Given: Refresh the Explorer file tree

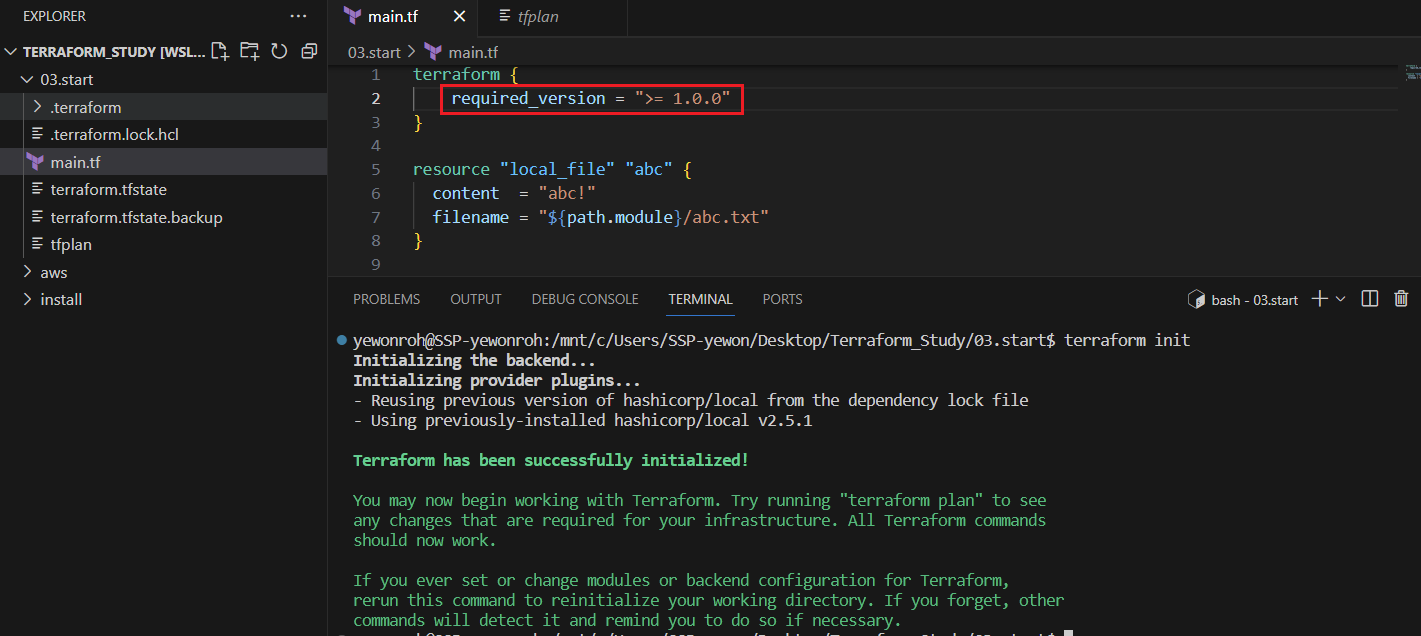Looking at the screenshot, I should click(279, 51).
